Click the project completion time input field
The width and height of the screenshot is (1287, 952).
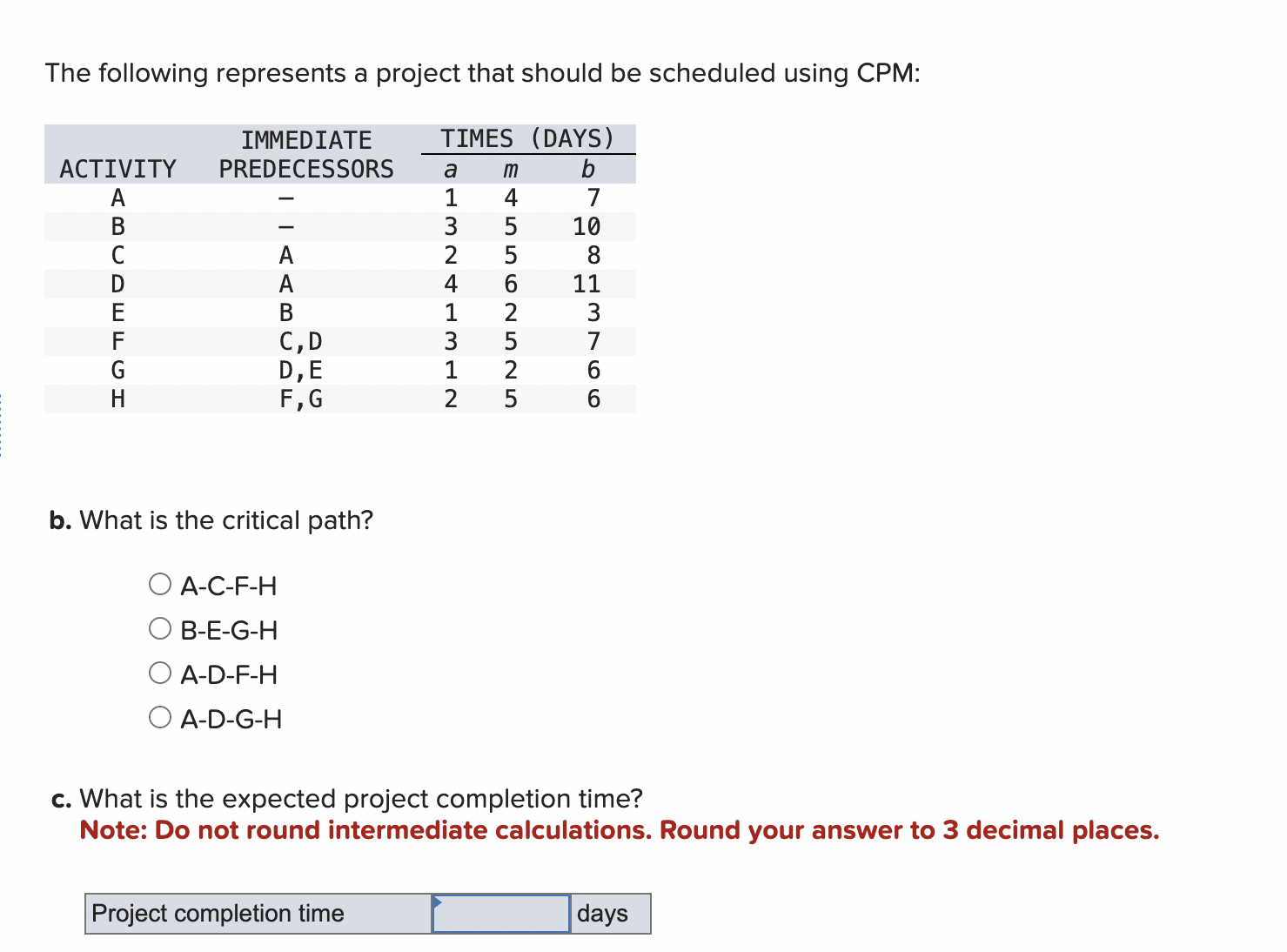click(x=502, y=914)
